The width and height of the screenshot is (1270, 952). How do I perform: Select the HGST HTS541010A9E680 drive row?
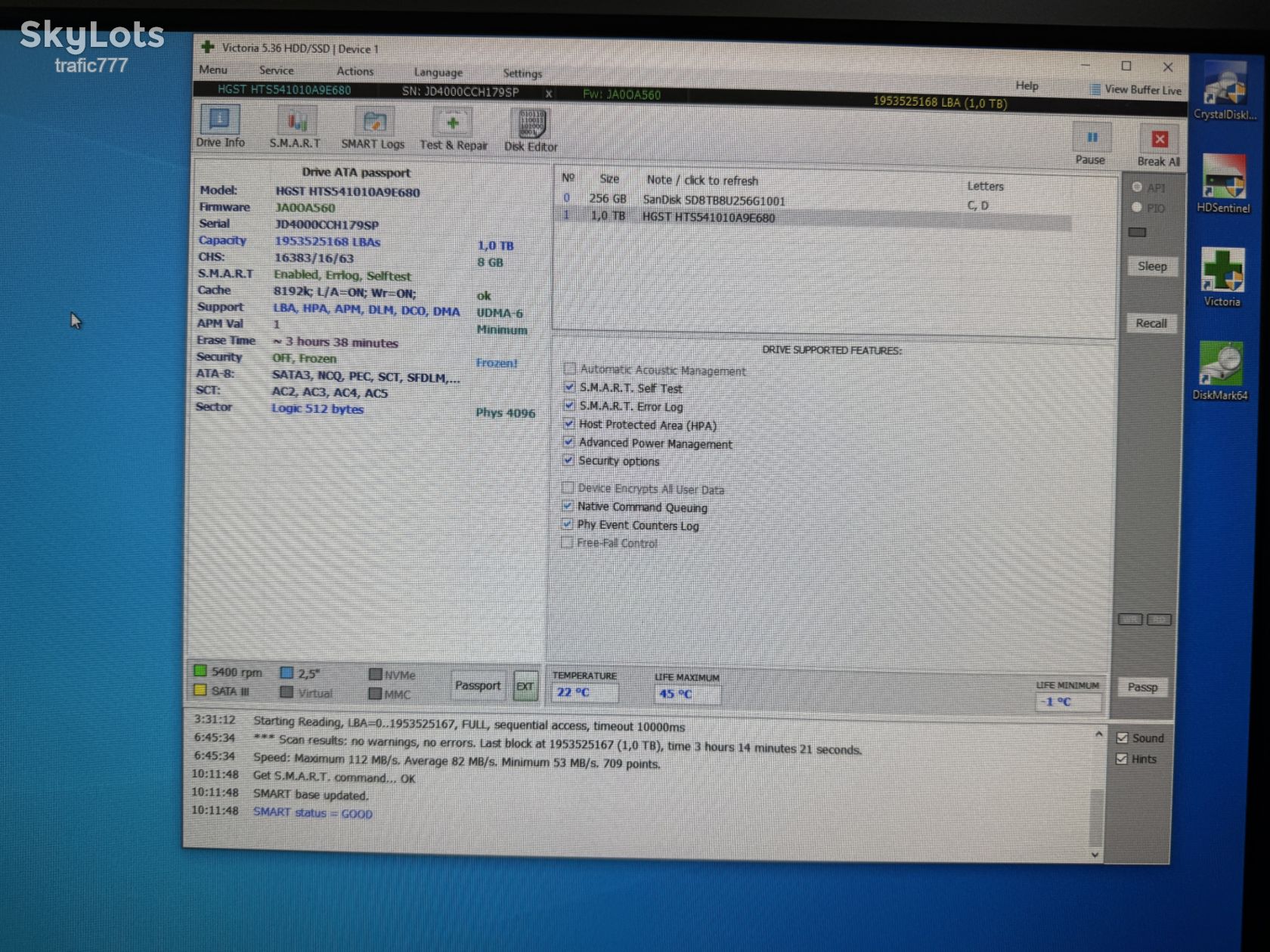tap(814, 218)
